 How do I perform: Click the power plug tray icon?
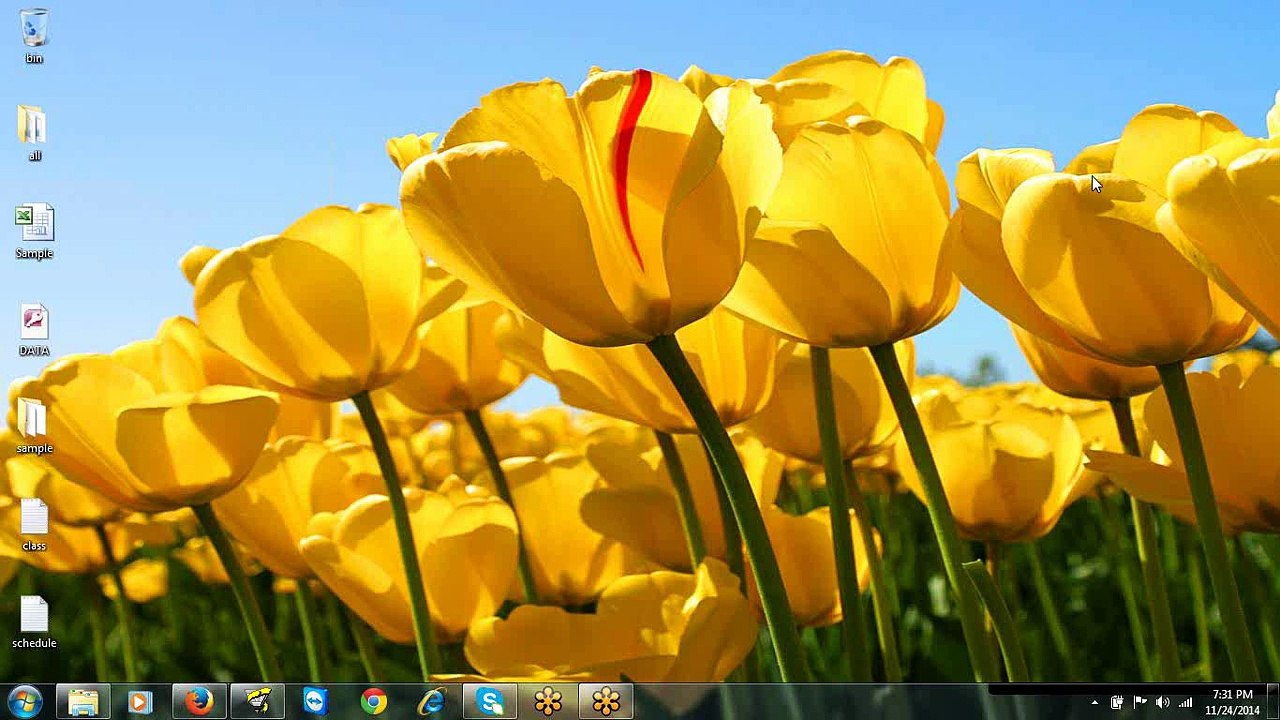pos(1117,703)
